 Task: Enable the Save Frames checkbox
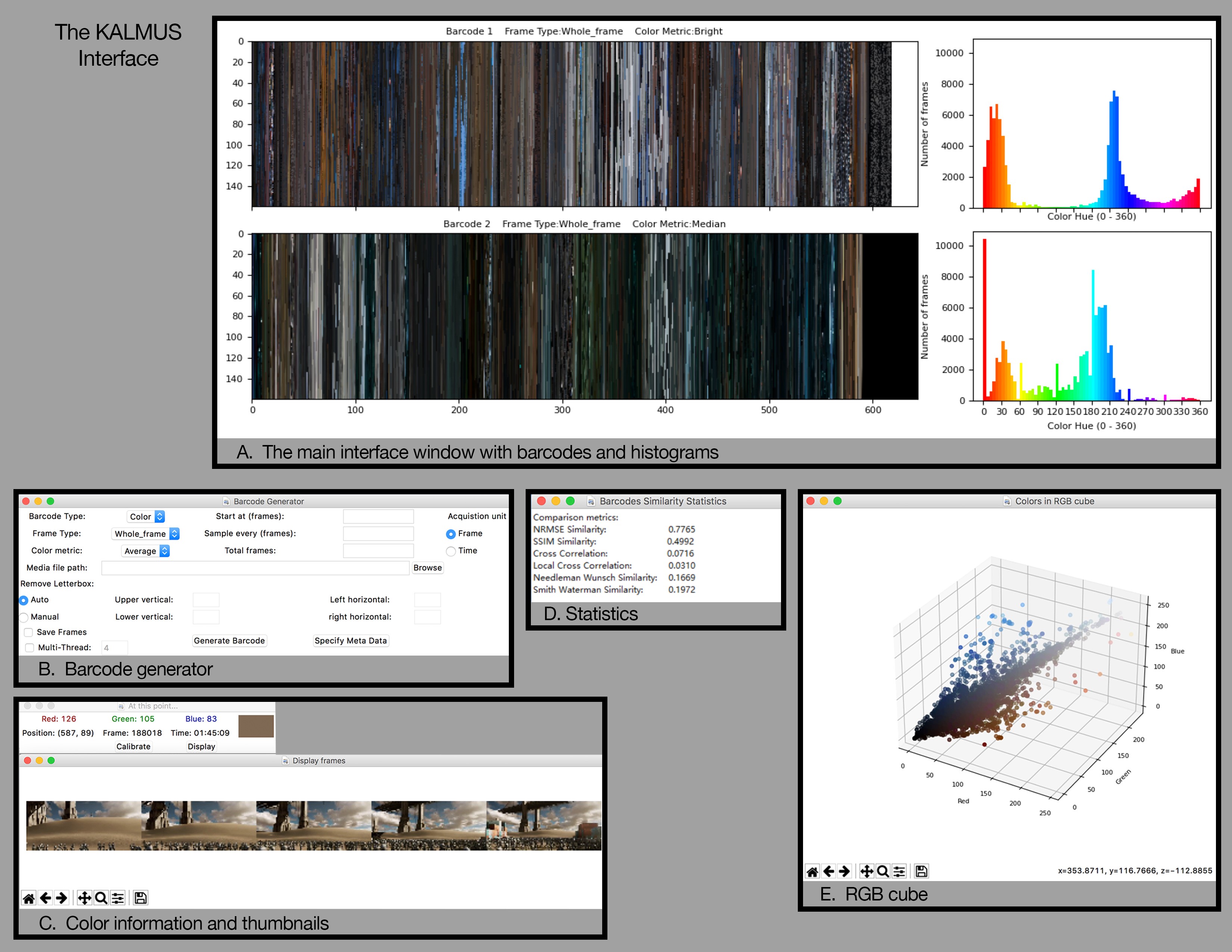pyautogui.click(x=28, y=632)
